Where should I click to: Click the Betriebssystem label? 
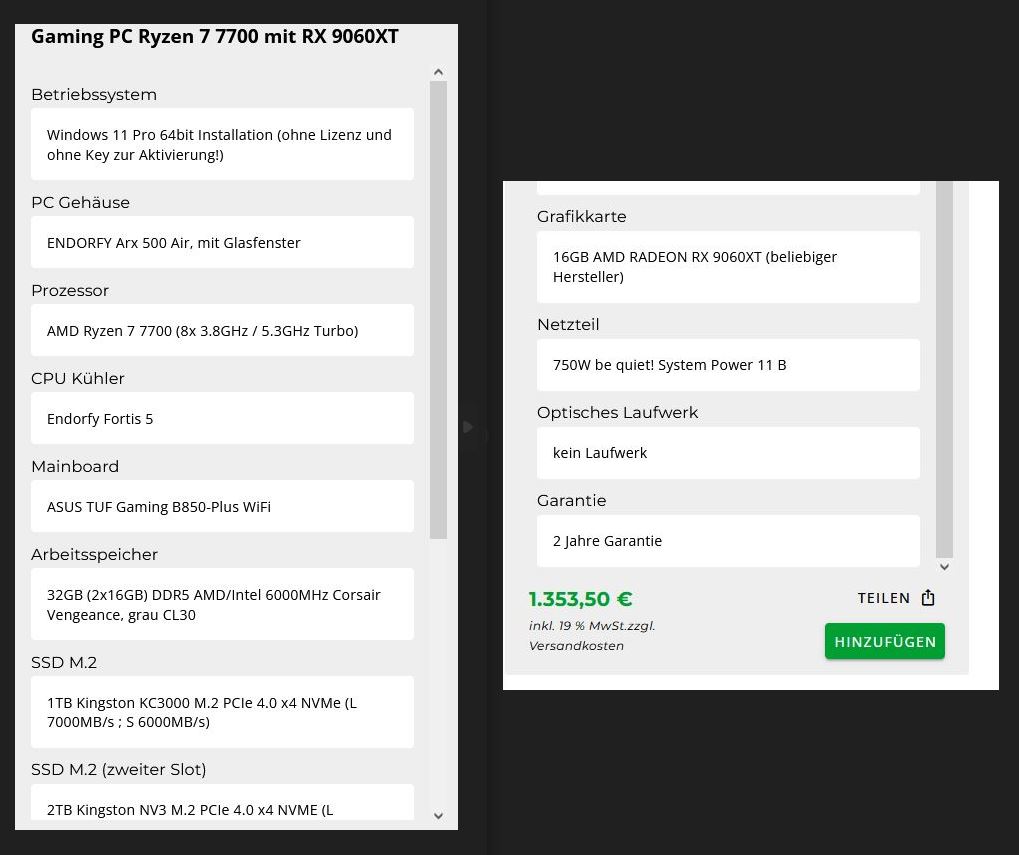[94, 95]
